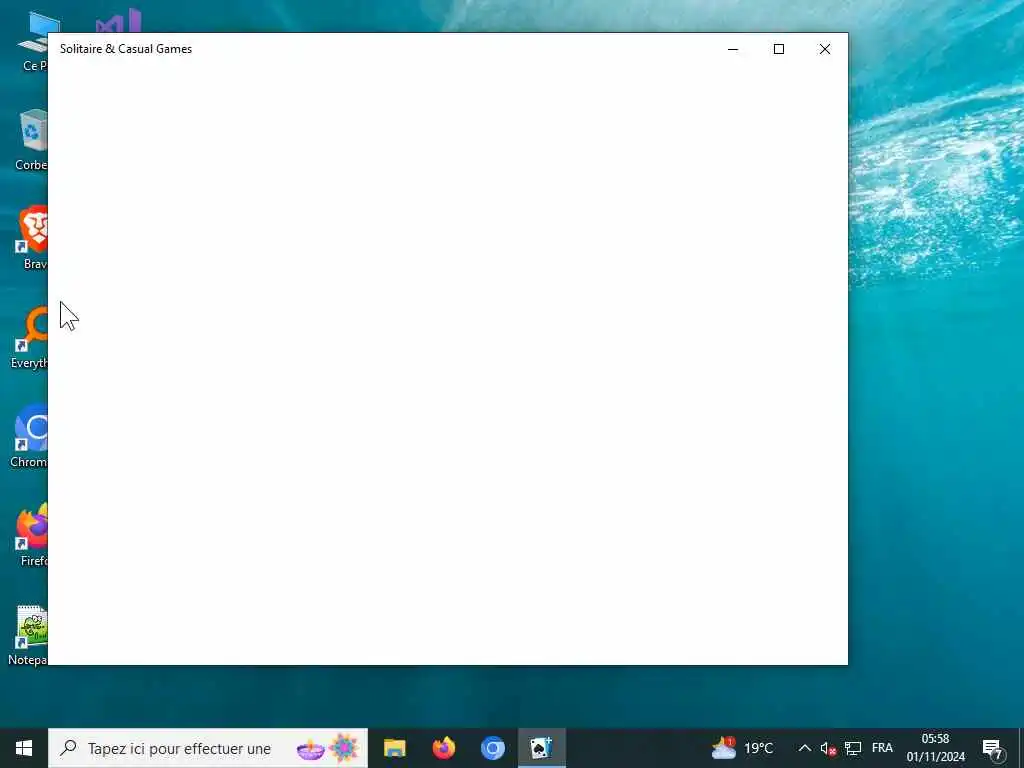Click the Diwali search highlight icon

coord(327,748)
